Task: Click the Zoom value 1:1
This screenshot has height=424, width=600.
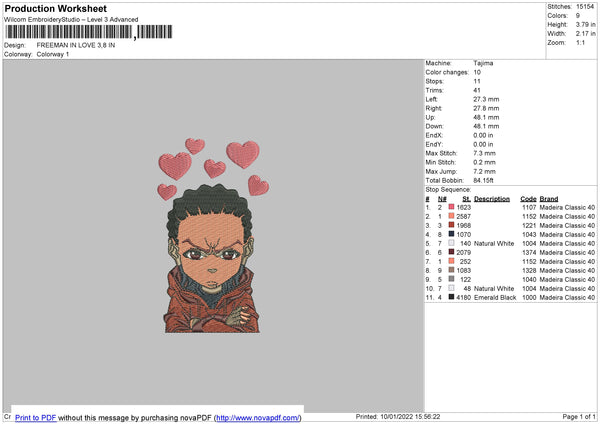Action: point(580,42)
